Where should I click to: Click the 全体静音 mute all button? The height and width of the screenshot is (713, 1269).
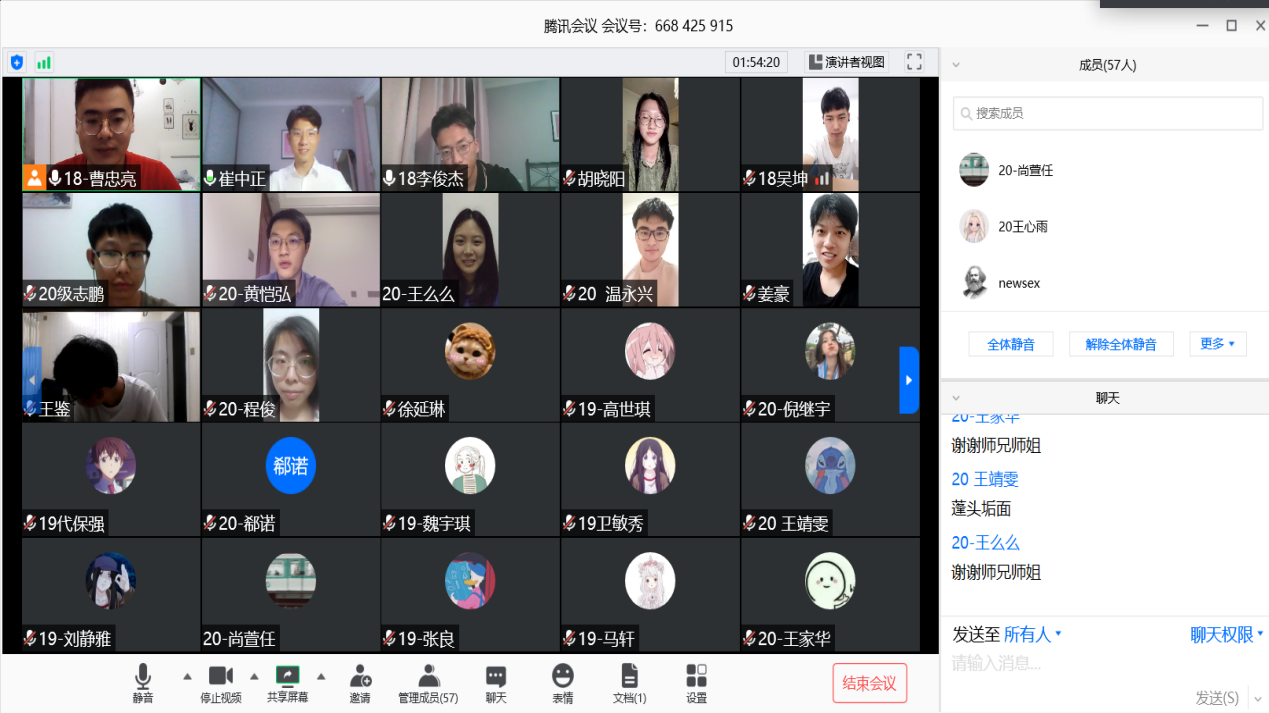click(1010, 344)
